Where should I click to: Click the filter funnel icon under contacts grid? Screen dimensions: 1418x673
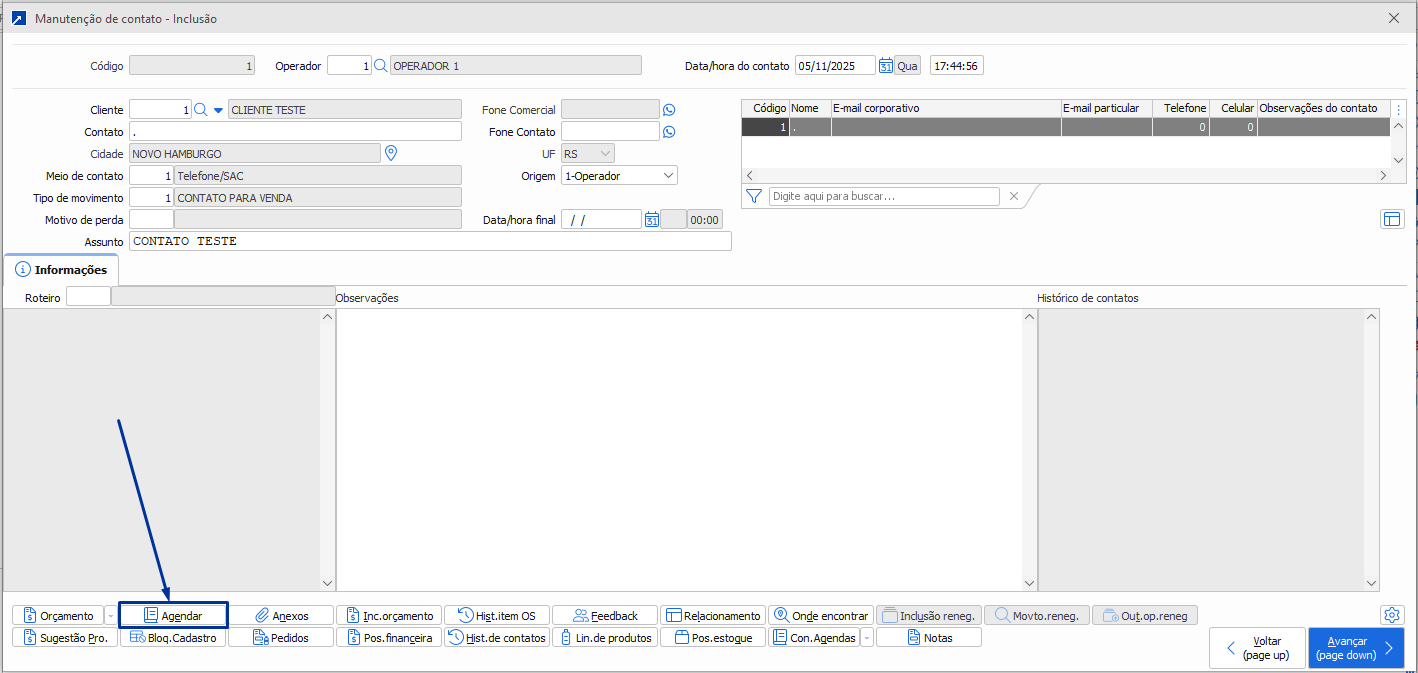754,196
